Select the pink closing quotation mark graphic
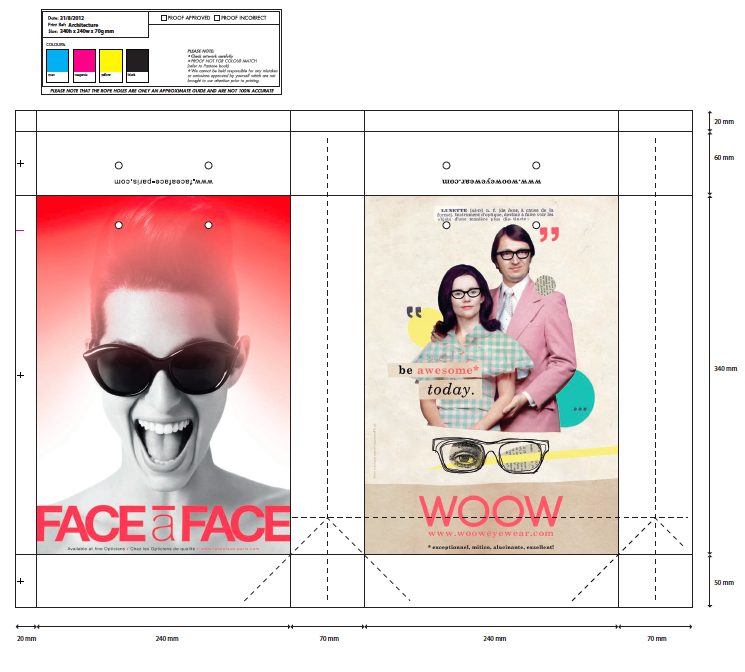The height and width of the screenshot is (672, 745). point(550,235)
